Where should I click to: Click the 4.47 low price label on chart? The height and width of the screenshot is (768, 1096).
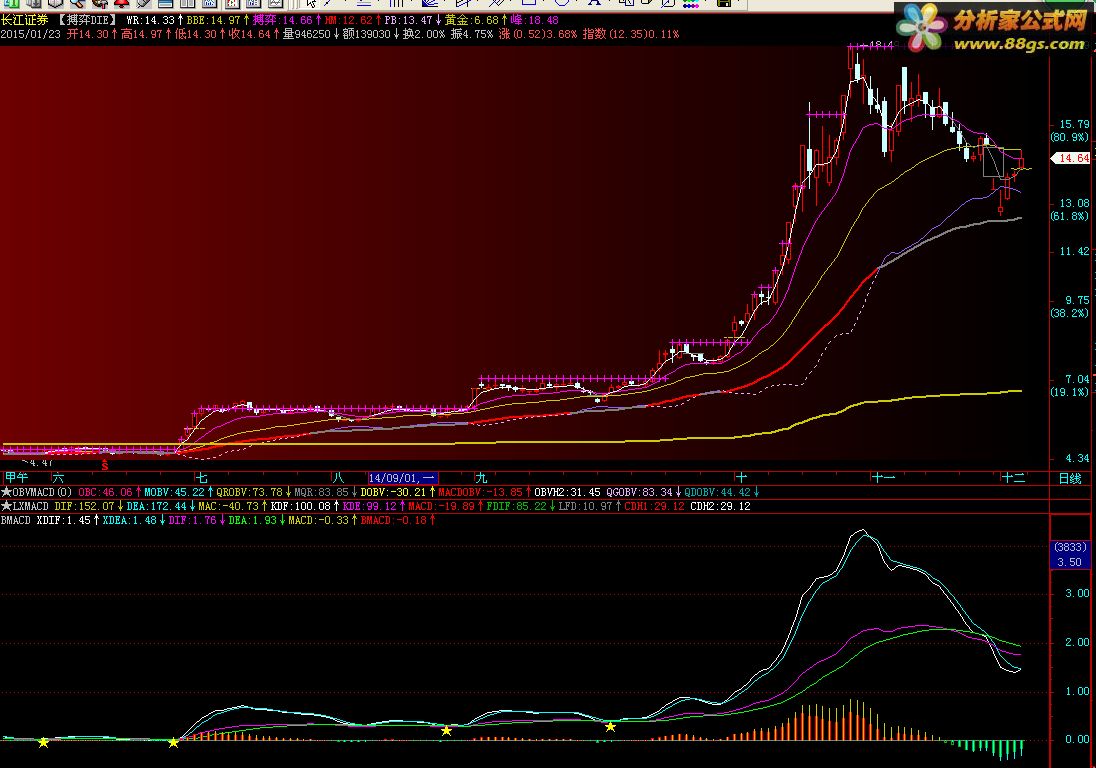pos(40,463)
